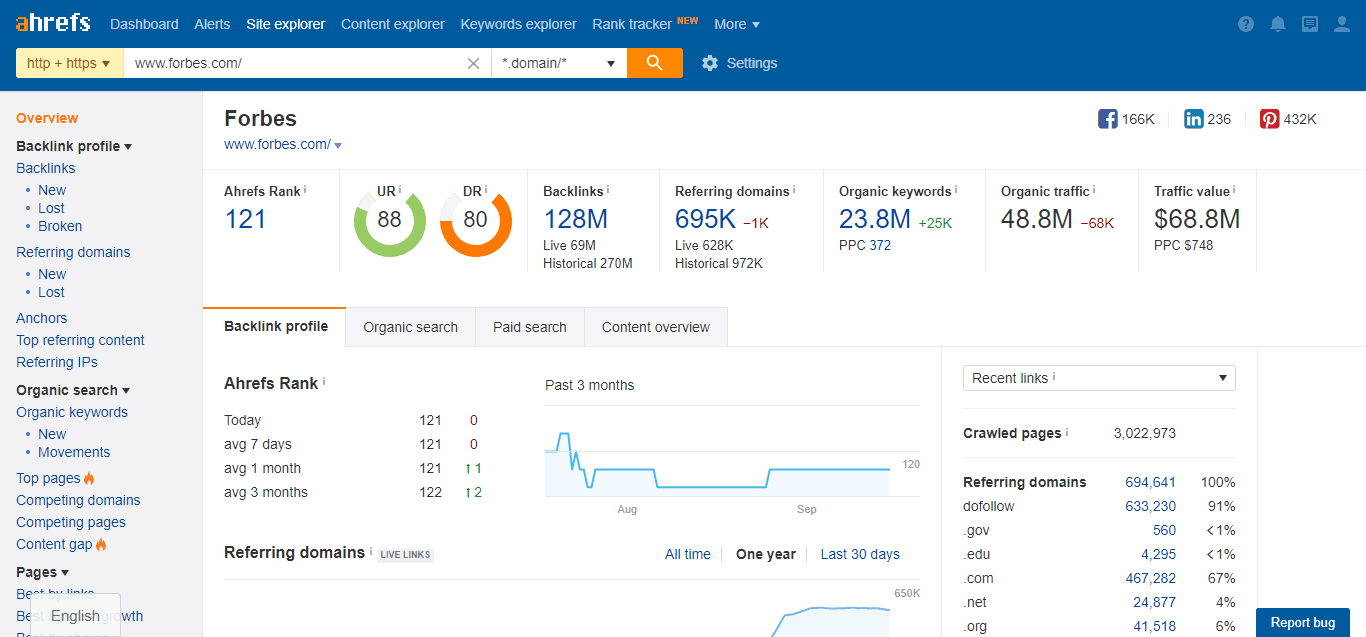
Task: Go to Dashboard in top navigation
Action: click(x=144, y=24)
